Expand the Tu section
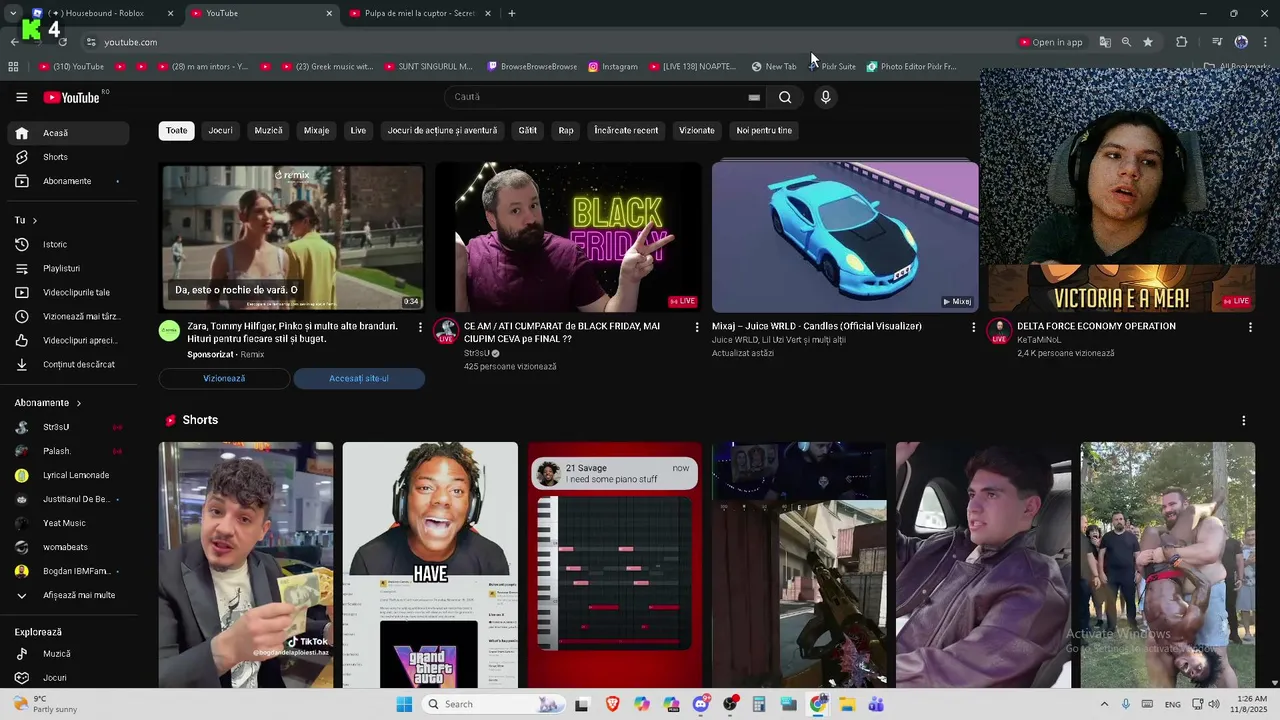1280x720 pixels. click(26, 220)
